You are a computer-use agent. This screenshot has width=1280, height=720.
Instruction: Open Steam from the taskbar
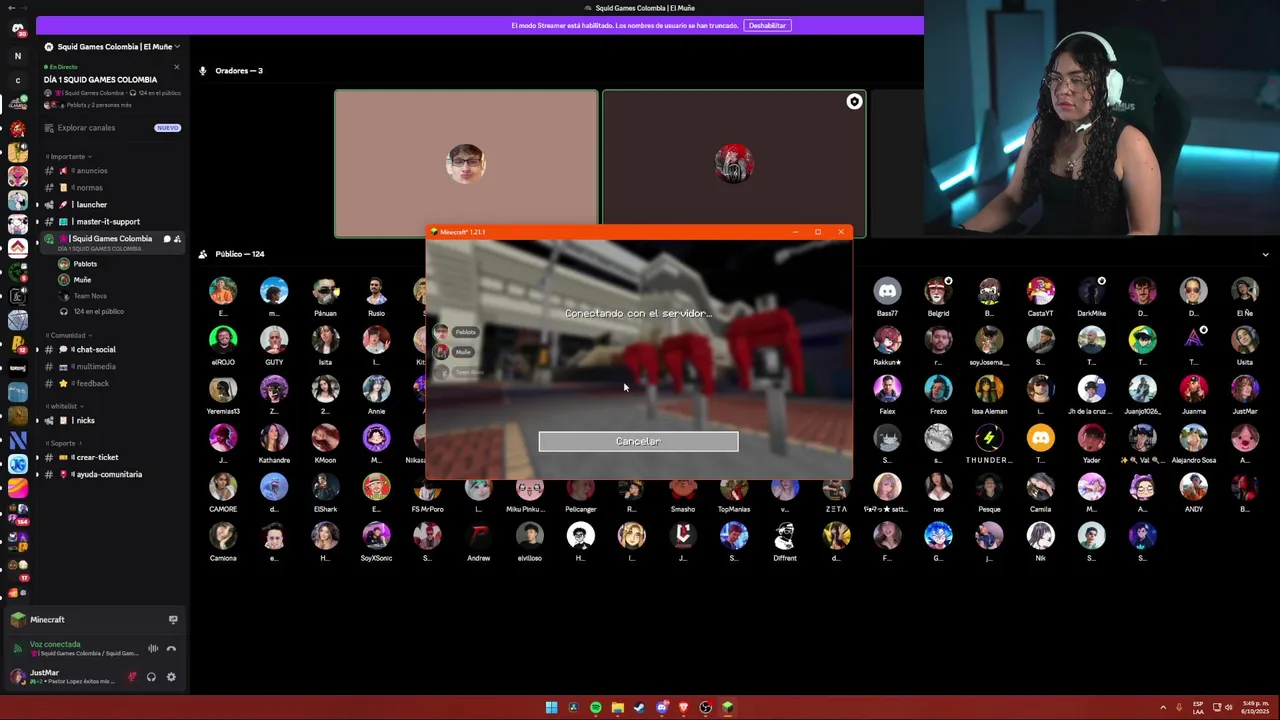tap(640, 708)
